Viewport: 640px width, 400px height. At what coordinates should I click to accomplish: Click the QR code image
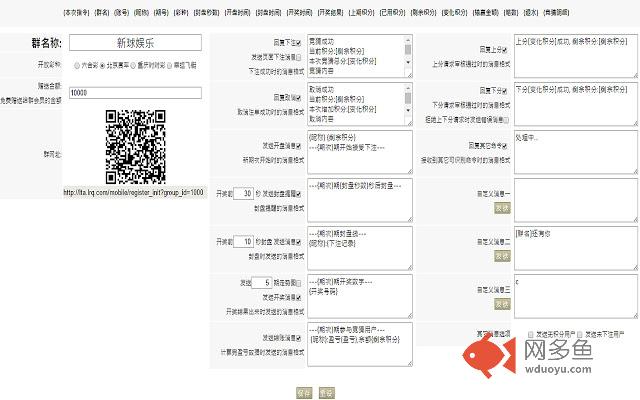tap(136, 147)
